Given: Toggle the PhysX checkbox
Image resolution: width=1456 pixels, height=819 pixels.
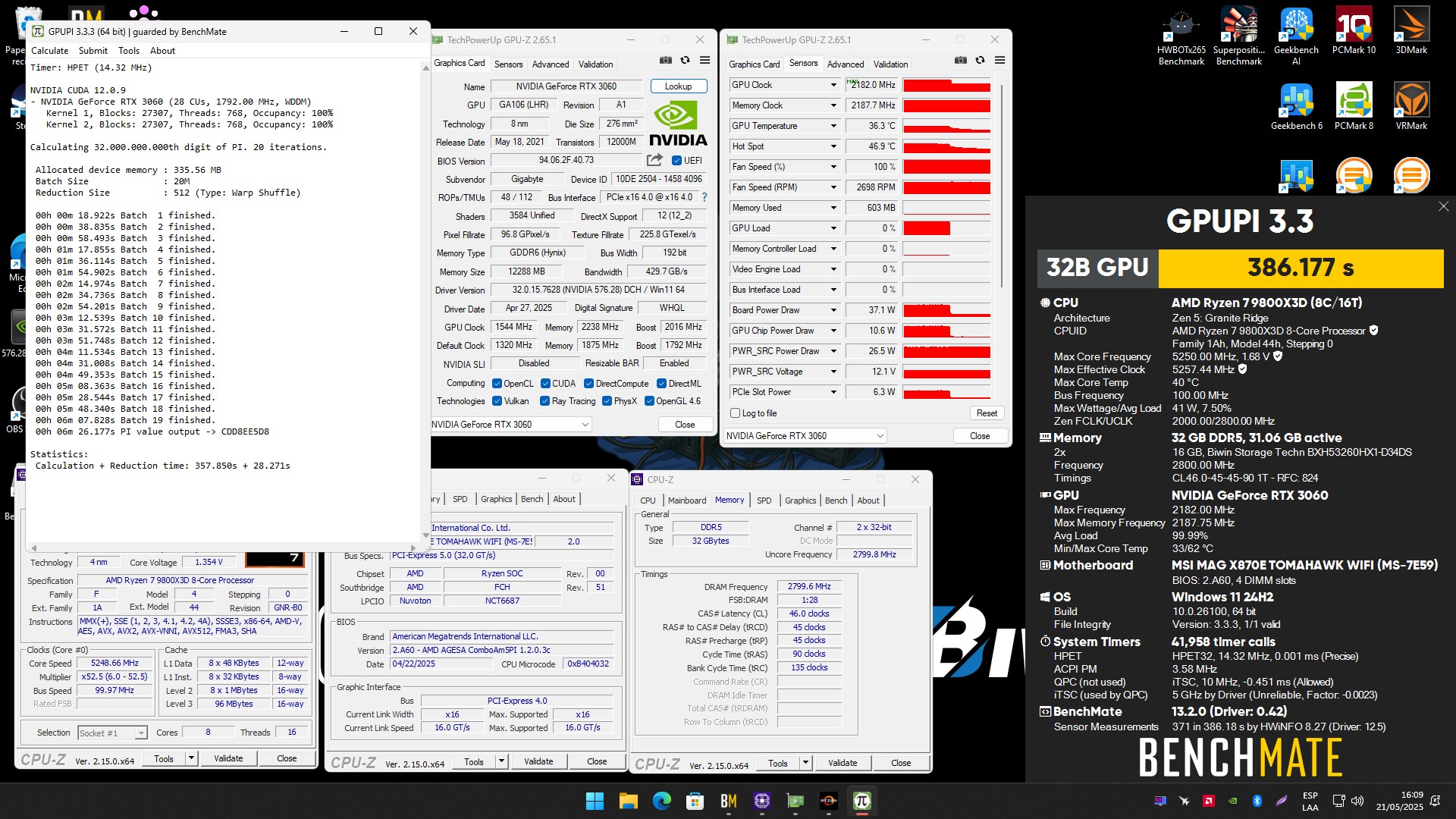Looking at the screenshot, I should point(607,401).
